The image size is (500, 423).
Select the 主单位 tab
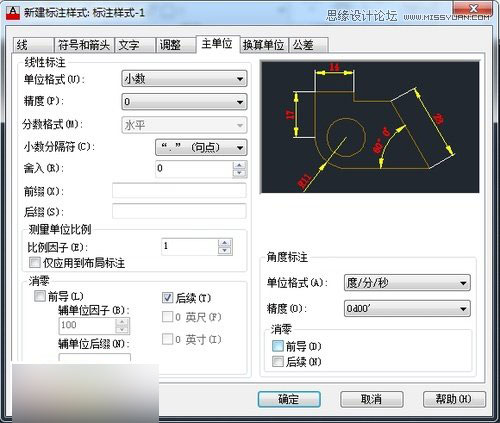coord(218,43)
